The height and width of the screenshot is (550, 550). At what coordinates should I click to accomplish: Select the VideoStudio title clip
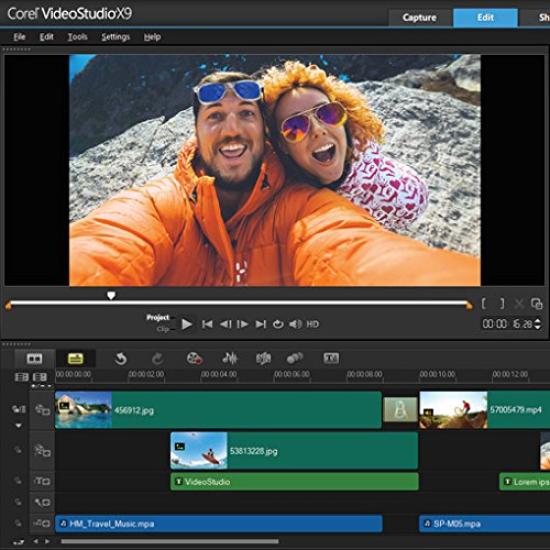[294, 482]
